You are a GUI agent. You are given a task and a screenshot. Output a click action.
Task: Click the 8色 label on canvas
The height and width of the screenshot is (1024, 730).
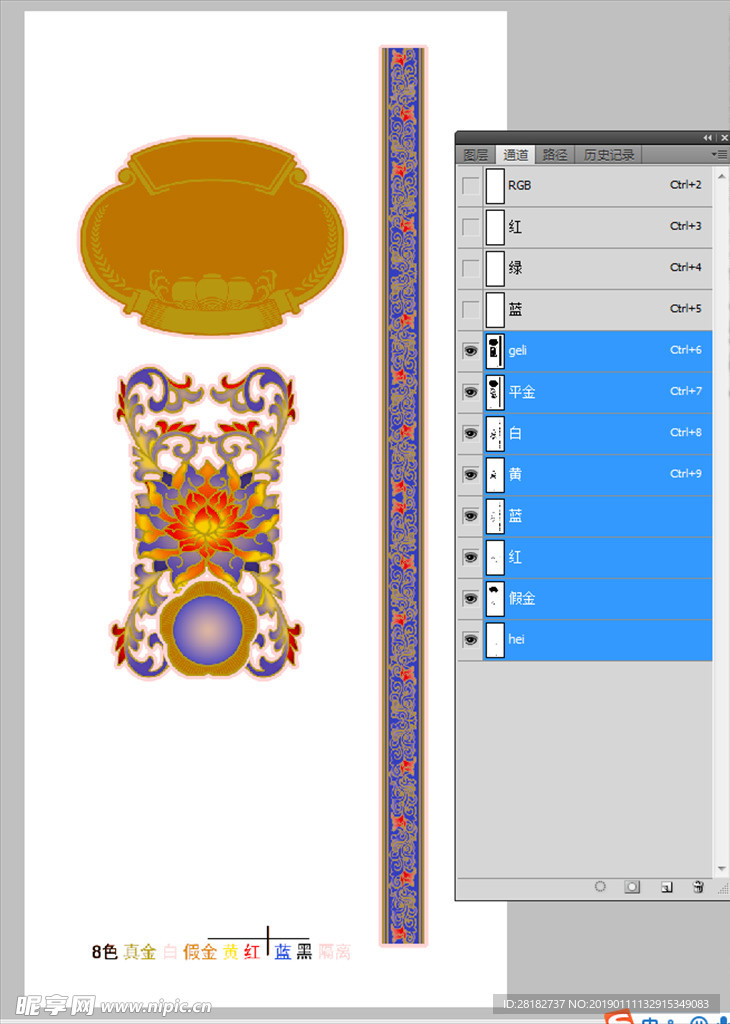(105, 952)
